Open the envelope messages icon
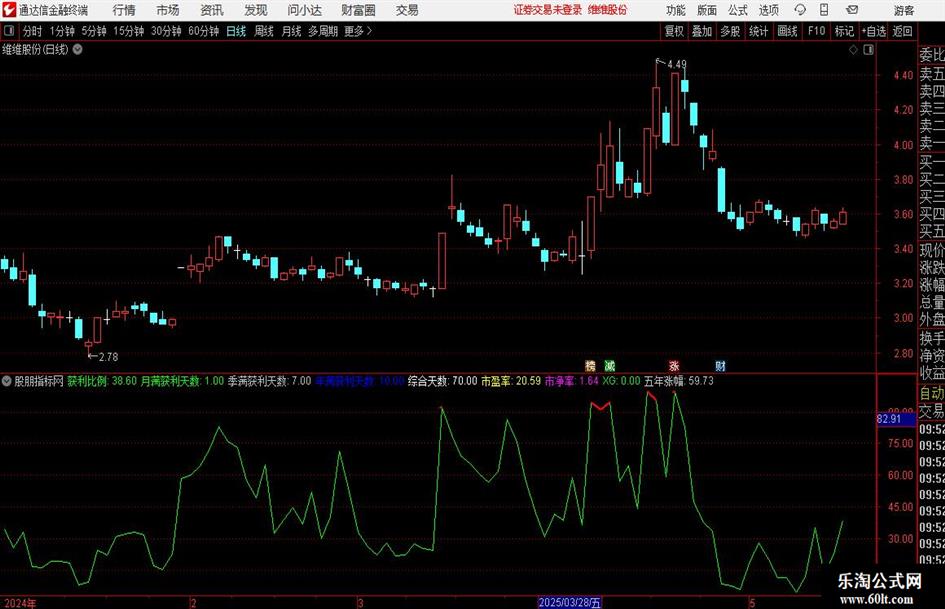This screenshot has width=945, height=609. (x=852, y=10)
